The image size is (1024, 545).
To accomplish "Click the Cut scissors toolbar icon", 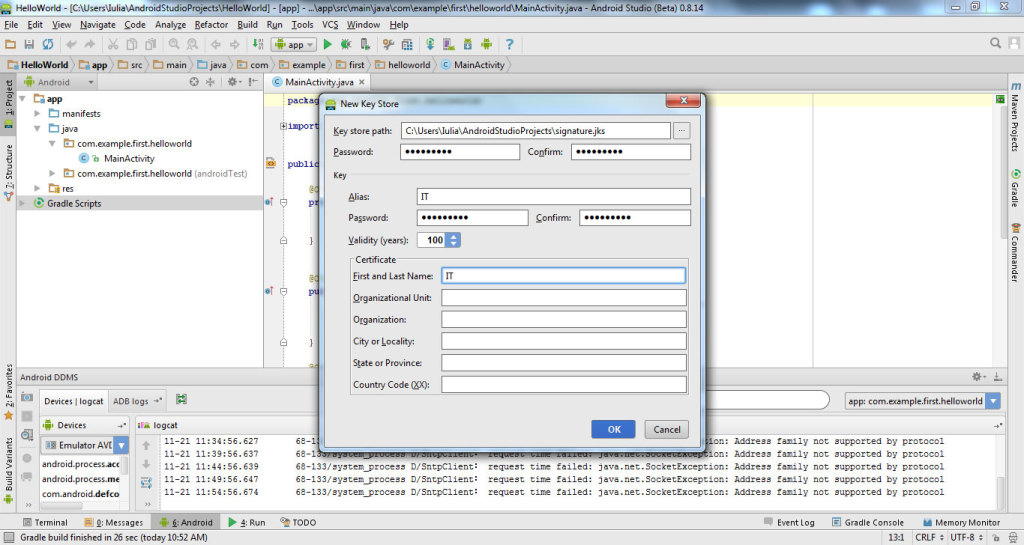I will 113,44.
